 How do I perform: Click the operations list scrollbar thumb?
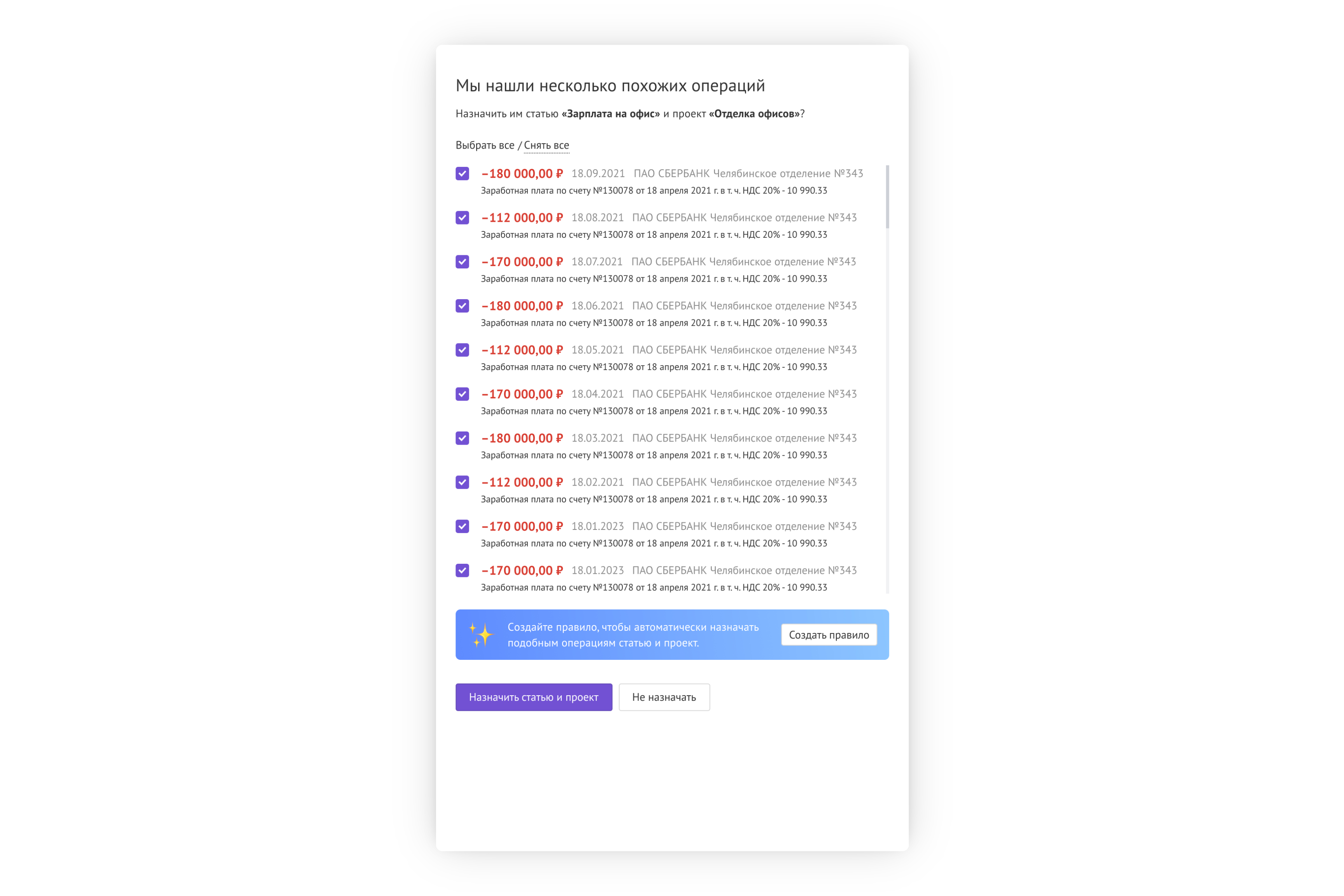click(x=887, y=197)
